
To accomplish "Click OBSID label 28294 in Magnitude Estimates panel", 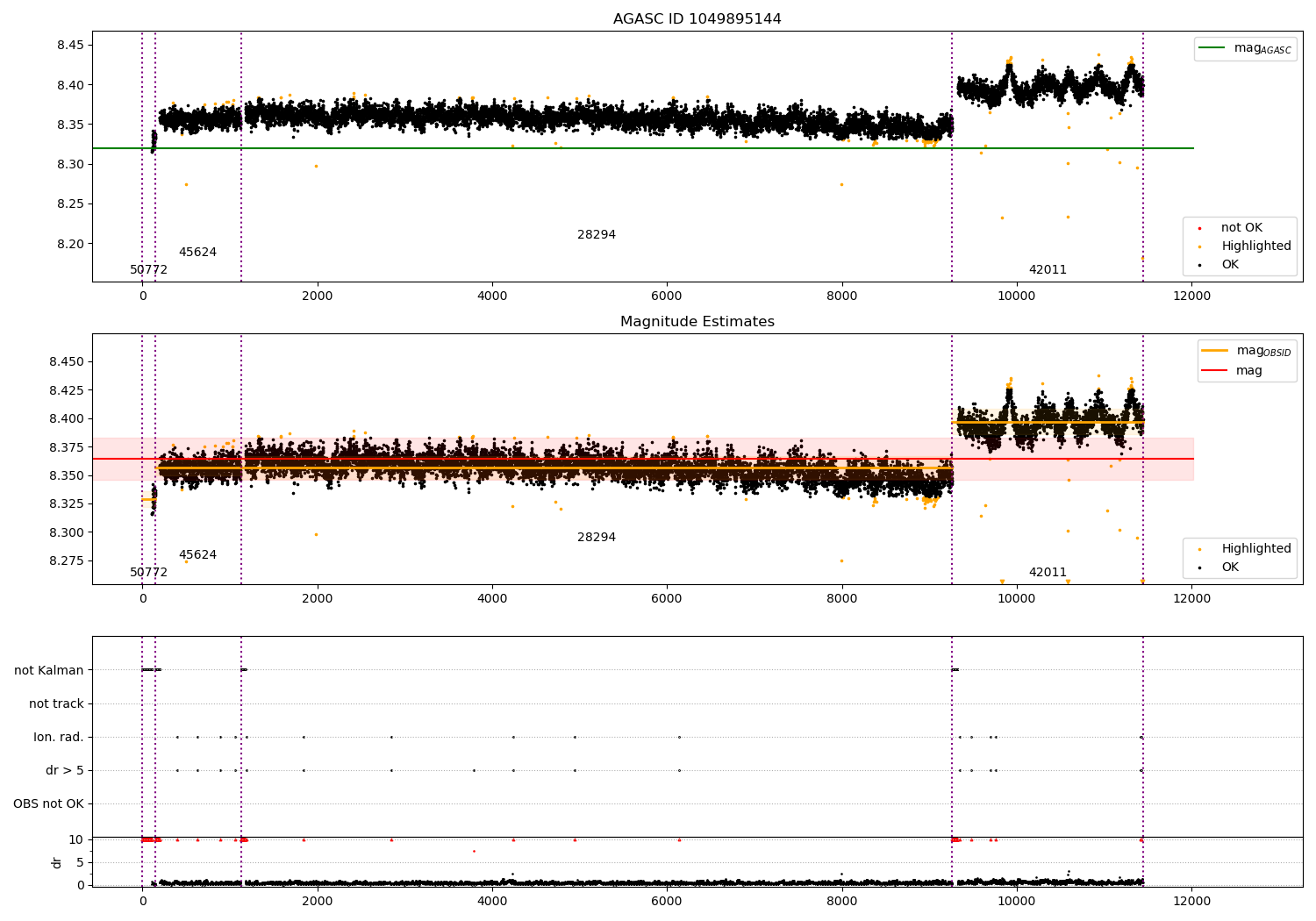I will click(597, 538).
